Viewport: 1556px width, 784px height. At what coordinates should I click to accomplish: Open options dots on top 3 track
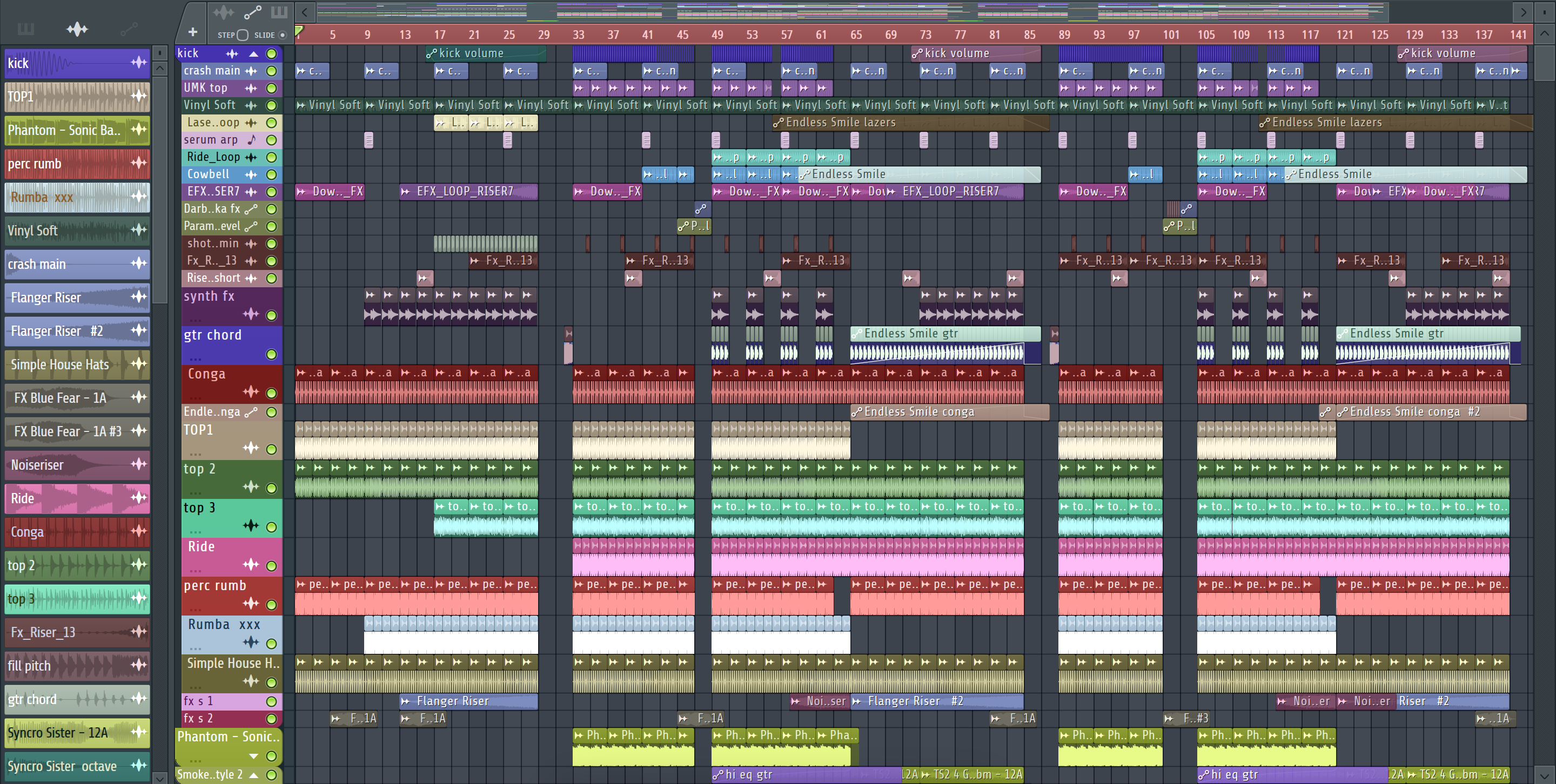pyautogui.click(x=195, y=532)
